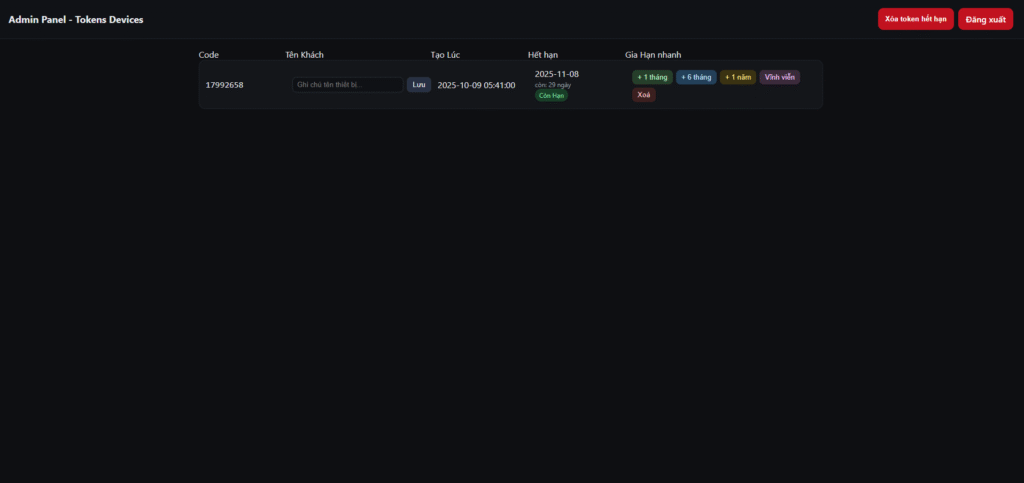
Task: Delete token using the 'Xoá' button
Action: pos(644,95)
